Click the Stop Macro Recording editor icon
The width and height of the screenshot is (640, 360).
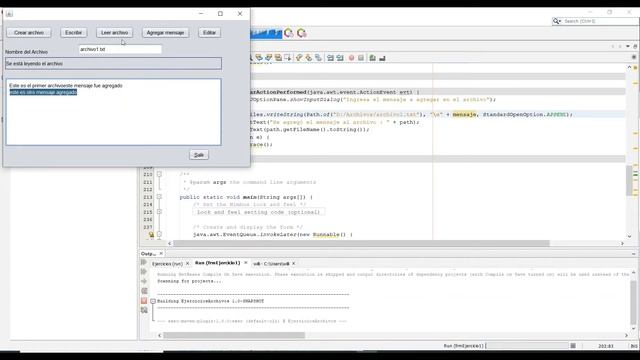click(x=361, y=58)
